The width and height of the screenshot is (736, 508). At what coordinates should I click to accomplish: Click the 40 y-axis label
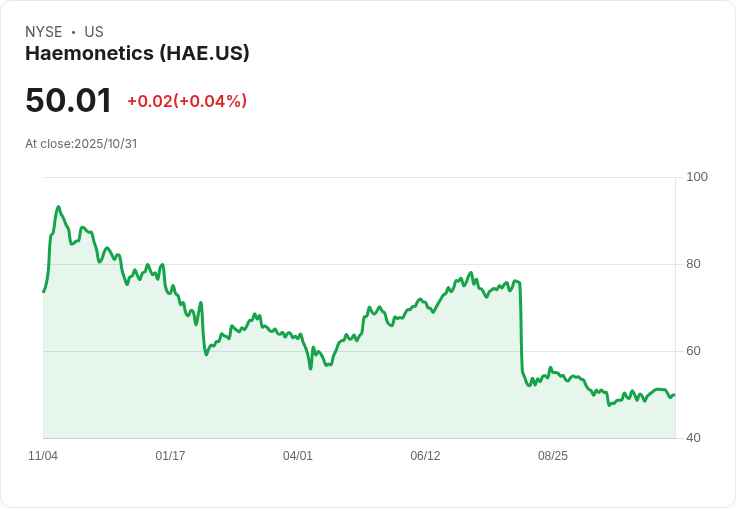pyautogui.click(x=693, y=438)
